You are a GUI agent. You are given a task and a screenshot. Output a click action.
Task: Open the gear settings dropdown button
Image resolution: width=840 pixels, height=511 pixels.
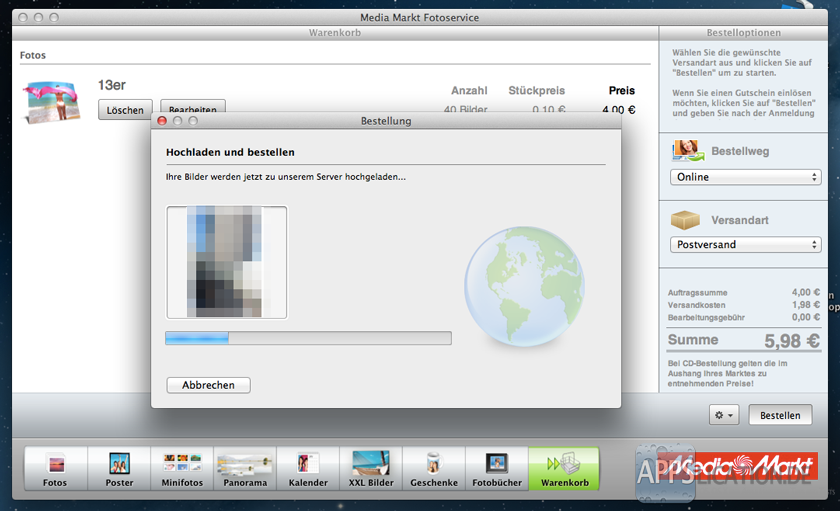(724, 415)
